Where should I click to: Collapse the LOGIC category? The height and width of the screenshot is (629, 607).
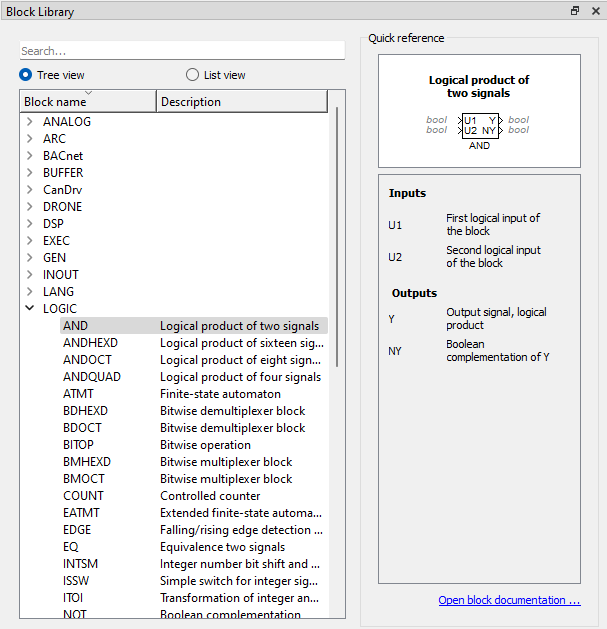tap(30, 308)
